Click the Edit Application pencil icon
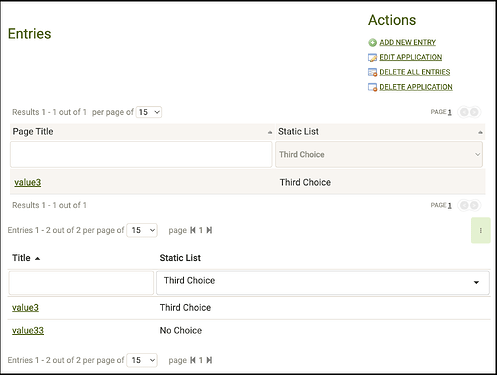Screen dimensions: 497x375 point(372,58)
